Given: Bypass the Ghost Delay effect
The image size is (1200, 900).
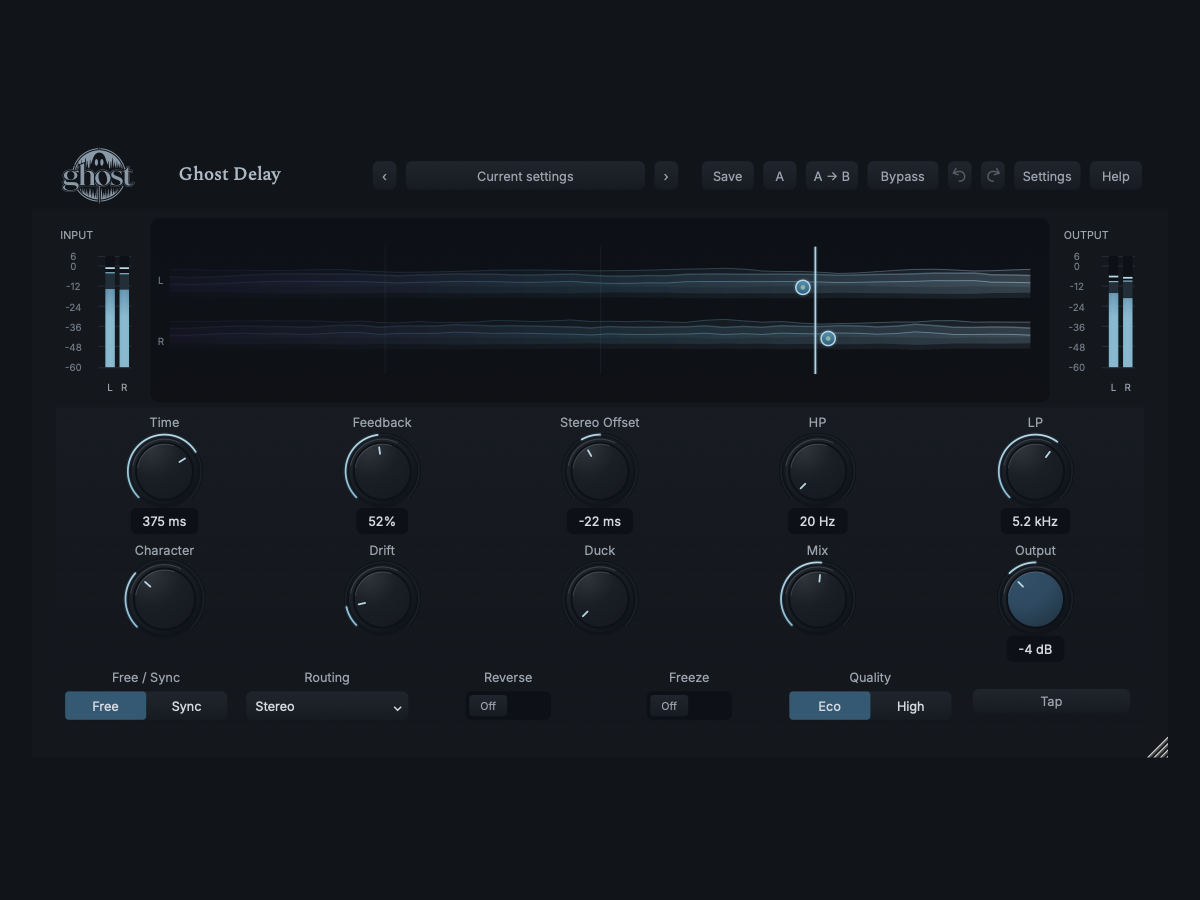Looking at the screenshot, I should [902, 176].
